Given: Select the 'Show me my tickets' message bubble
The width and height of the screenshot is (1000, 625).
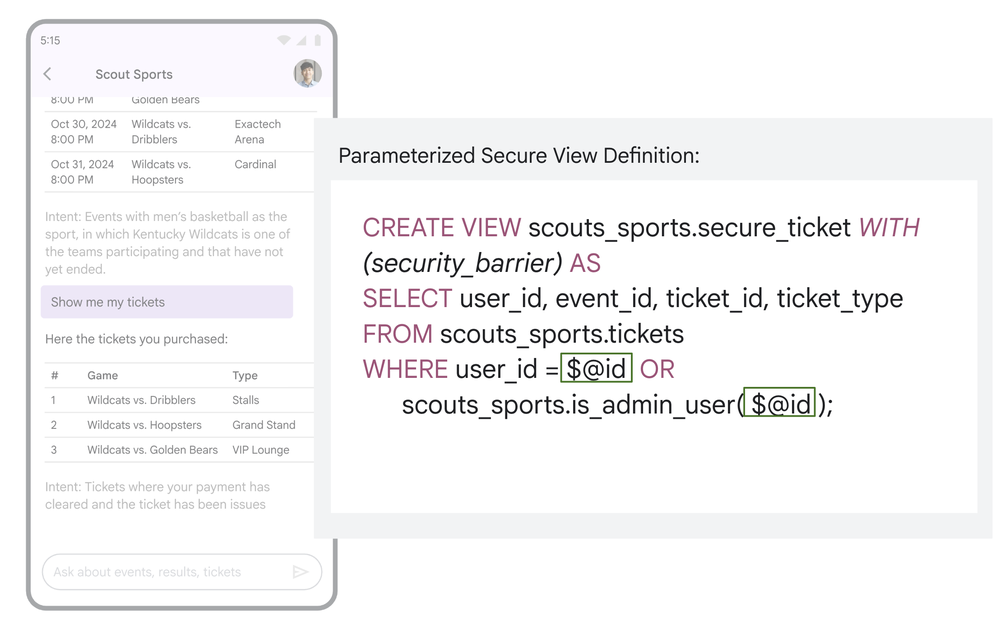Looking at the screenshot, I should pos(167,302).
